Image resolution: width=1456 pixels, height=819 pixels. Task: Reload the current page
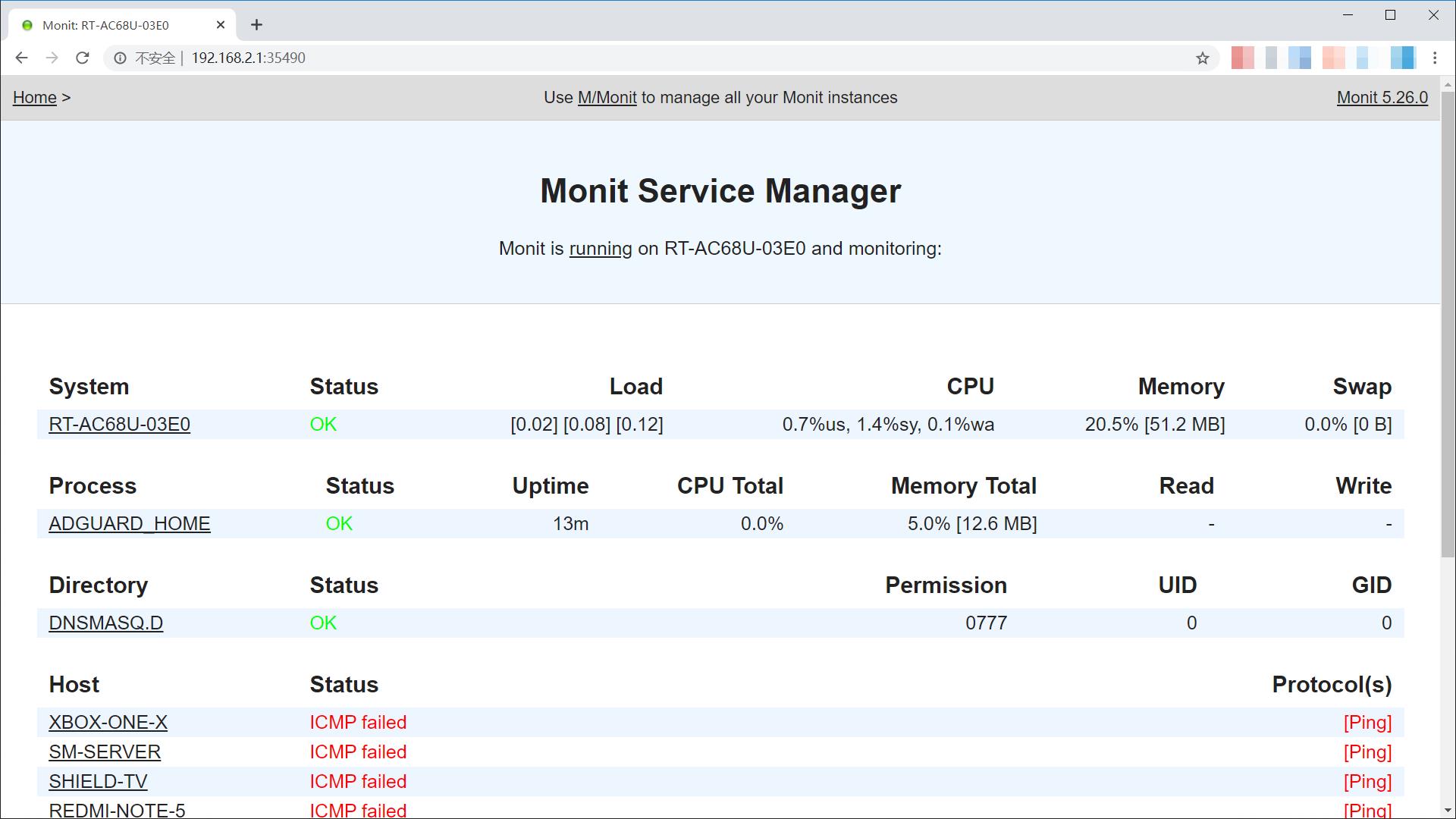click(x=83, y=58)
